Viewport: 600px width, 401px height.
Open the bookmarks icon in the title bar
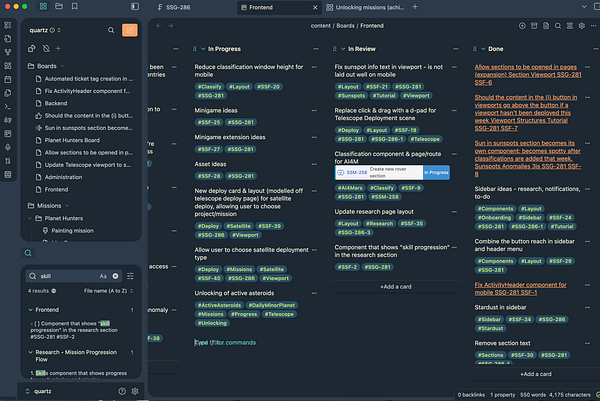pyautogui.click(x=75, y=7)
